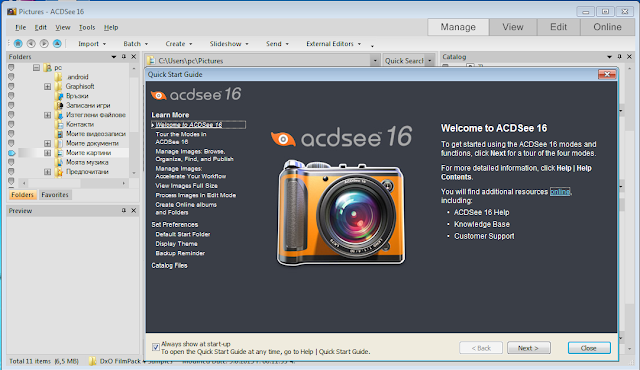Screen dimensions: 640x370
Task: Toggle Easy-Select marker beside Контакти folder
Action: [x=11, y=124]
